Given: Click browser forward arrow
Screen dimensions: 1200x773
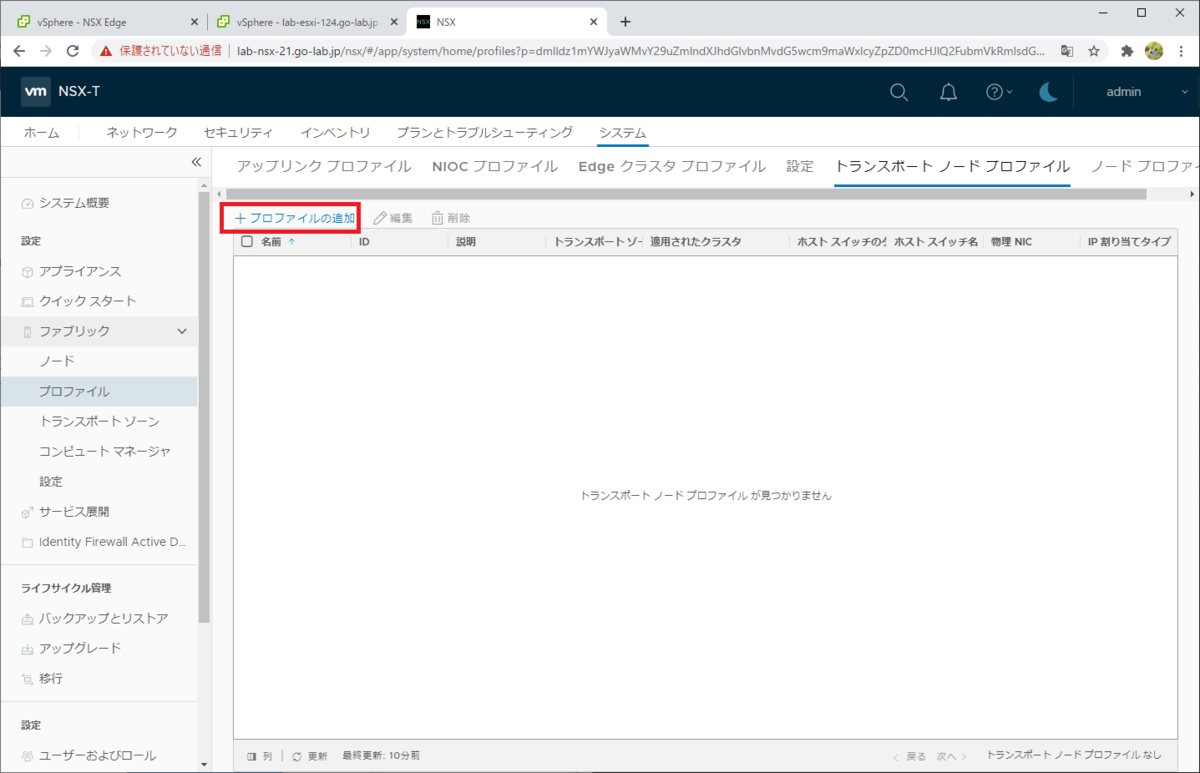Looking at the screenshot, I should click(x=46, y=50).
